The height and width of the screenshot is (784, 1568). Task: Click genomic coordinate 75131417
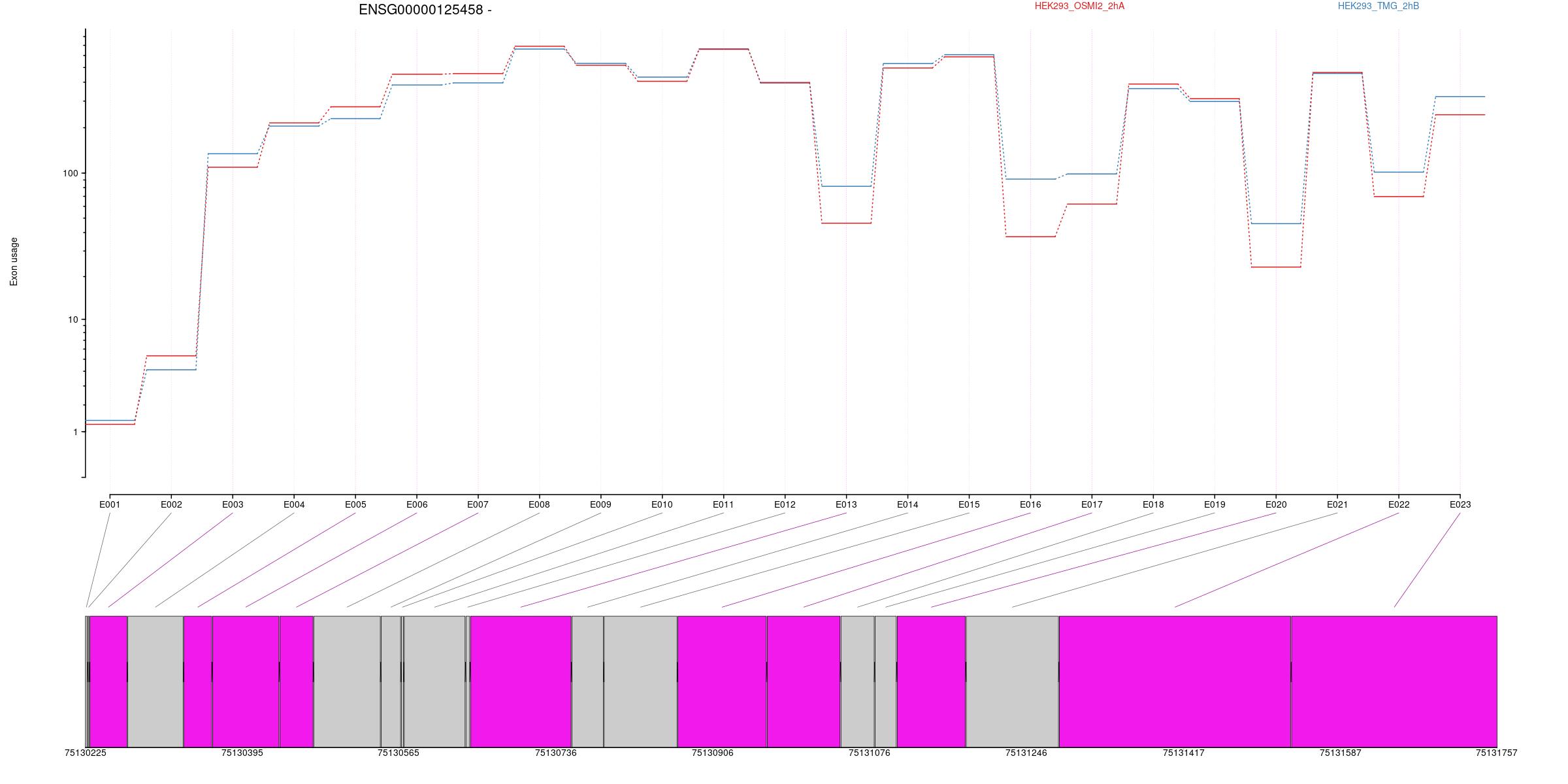[x=1184, y=753]
